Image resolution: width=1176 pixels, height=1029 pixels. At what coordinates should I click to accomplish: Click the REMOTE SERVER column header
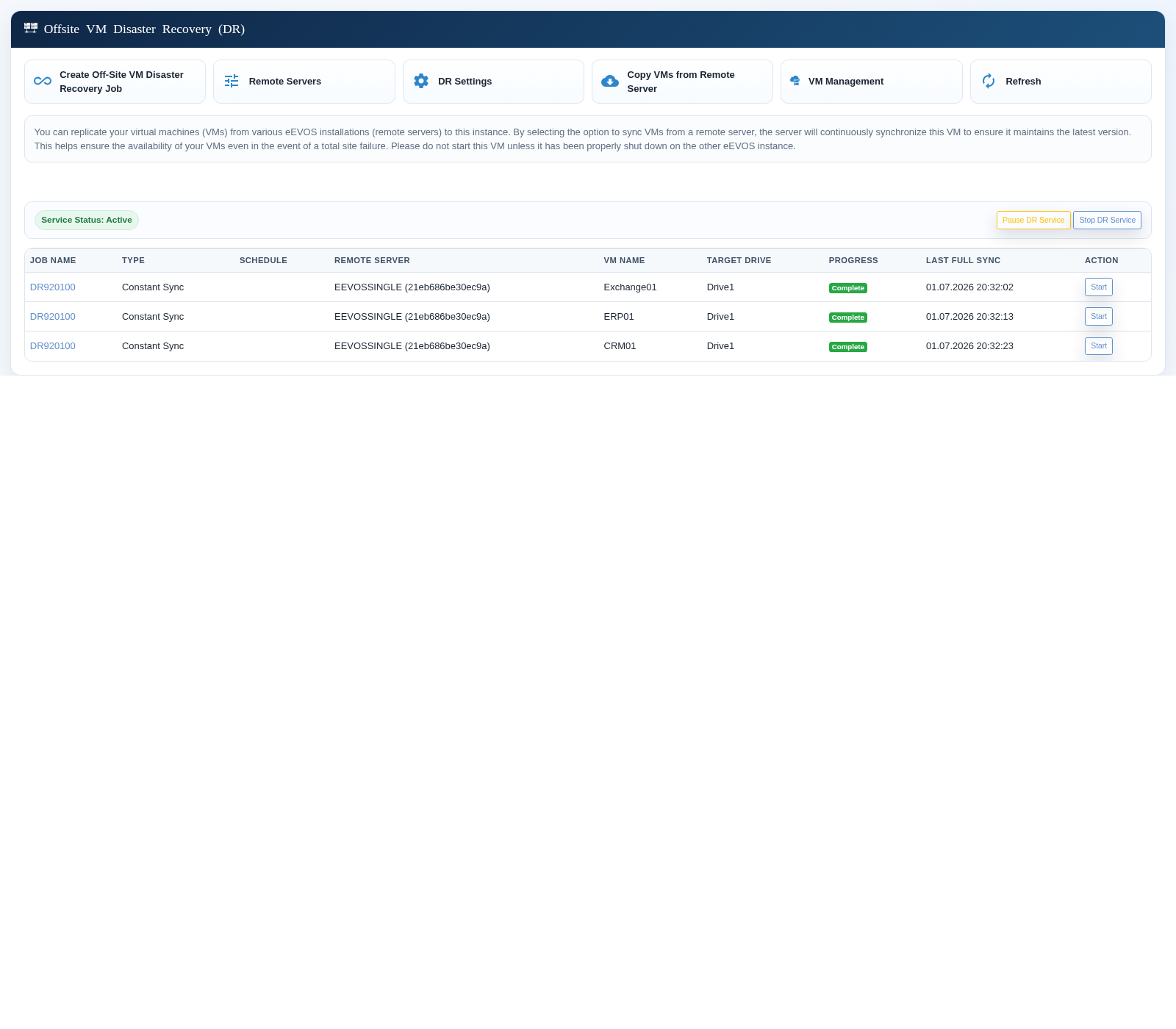[x=372, y=261]
